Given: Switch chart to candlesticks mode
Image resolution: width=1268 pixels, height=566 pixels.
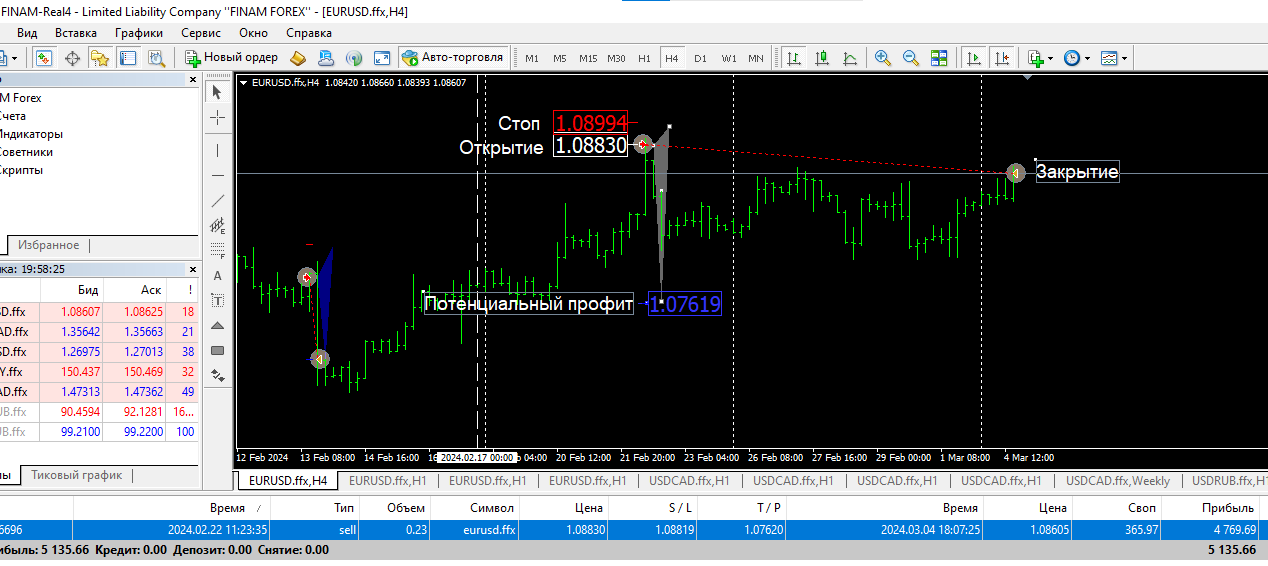Looking at the screenshot, I should (x=822, y=58).
